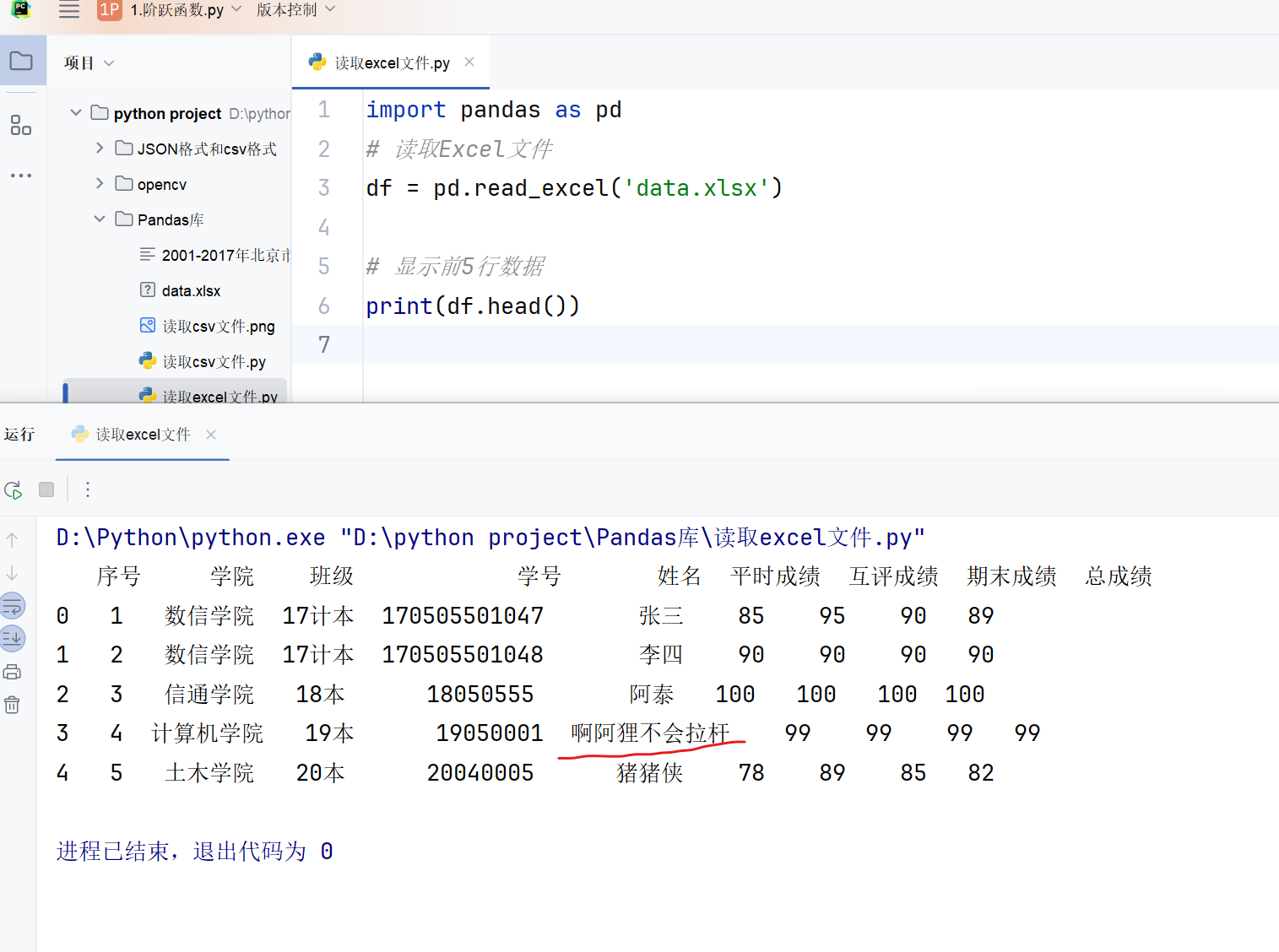Image resolution: width=1279 pixels, height=952 pixels.
Task: Click the PyCharm logo icon
Action: point(21,10)
